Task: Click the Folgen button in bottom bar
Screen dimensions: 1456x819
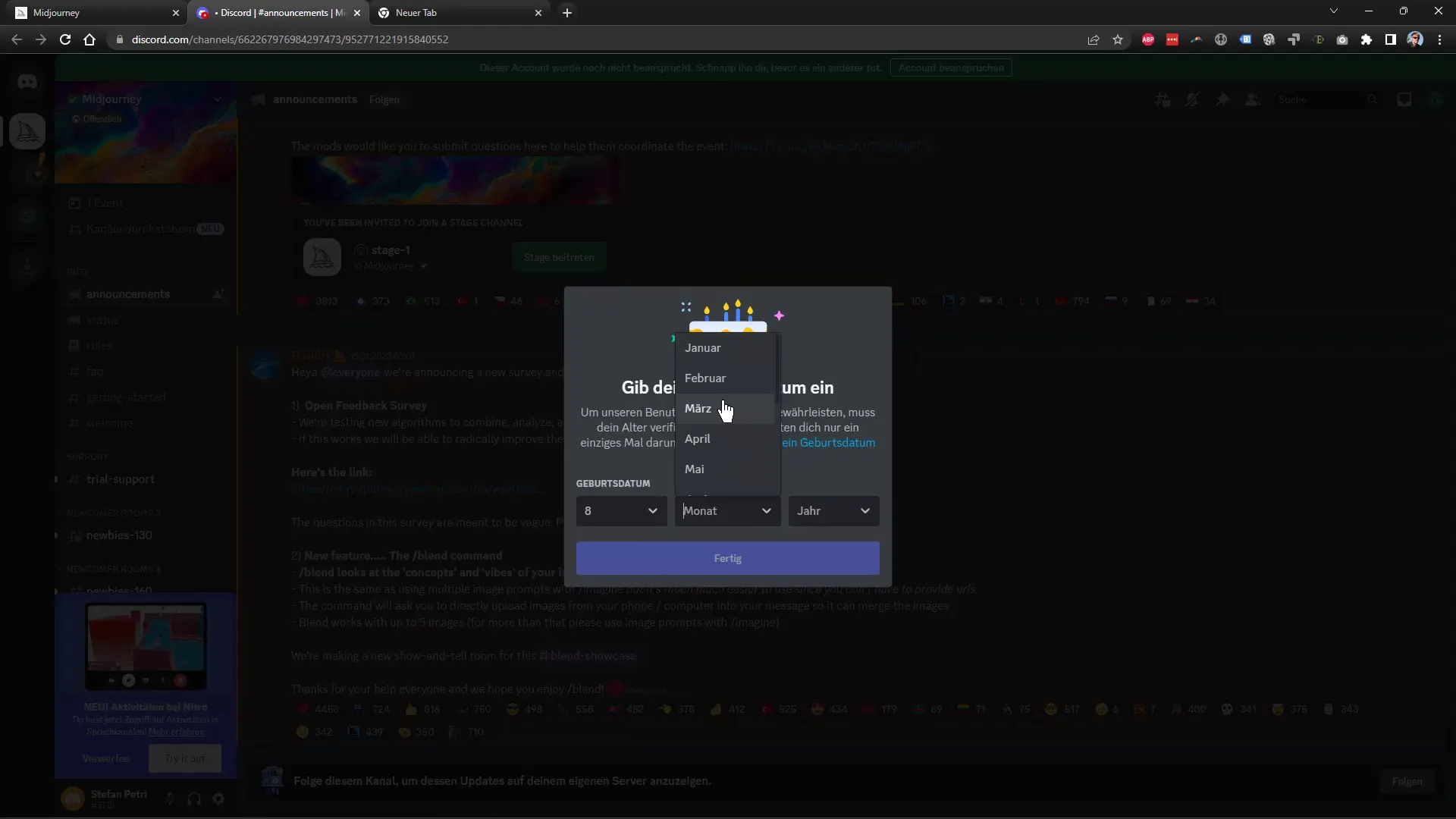Action: click(1407, 781)
